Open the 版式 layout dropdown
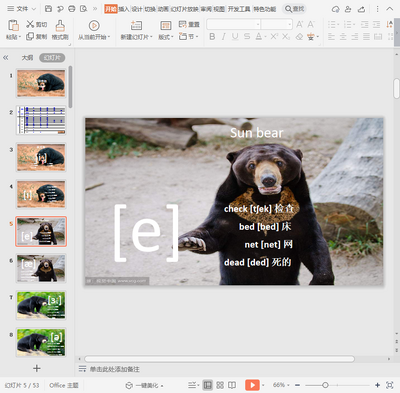This screenshot has width=400, height=393. [x=166, y=30]
